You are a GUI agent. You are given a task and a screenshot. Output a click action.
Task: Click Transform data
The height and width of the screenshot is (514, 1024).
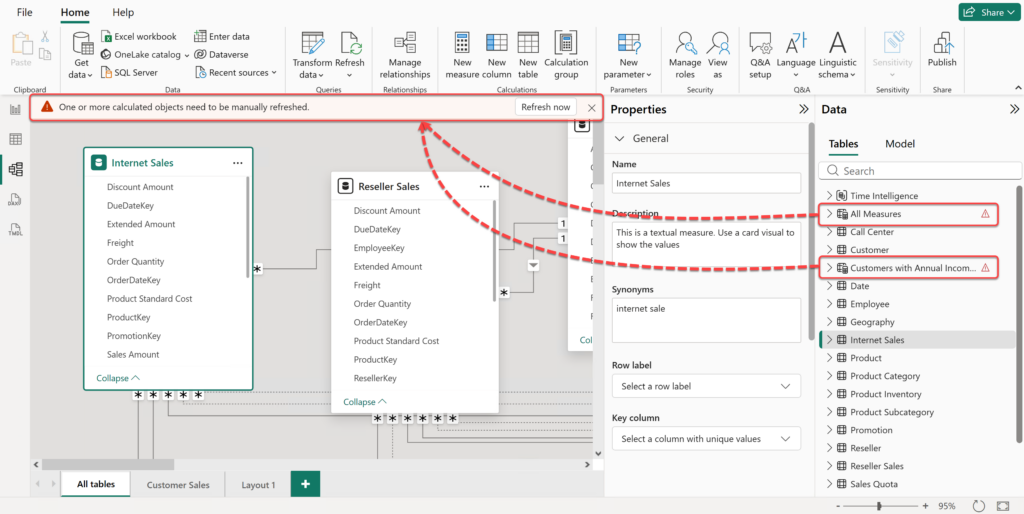click(312, 56)
